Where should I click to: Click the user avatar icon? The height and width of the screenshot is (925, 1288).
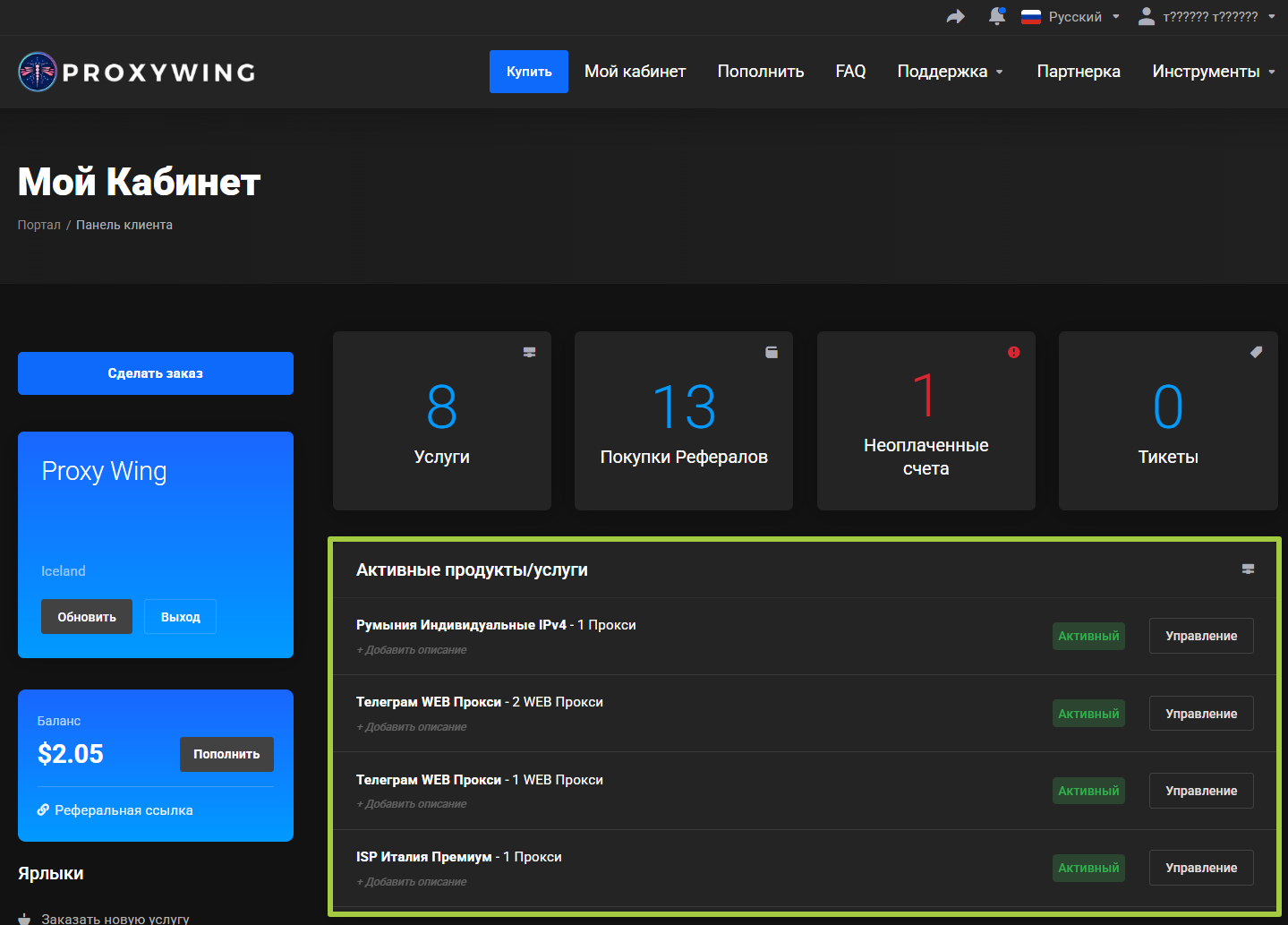(1147, 16)
